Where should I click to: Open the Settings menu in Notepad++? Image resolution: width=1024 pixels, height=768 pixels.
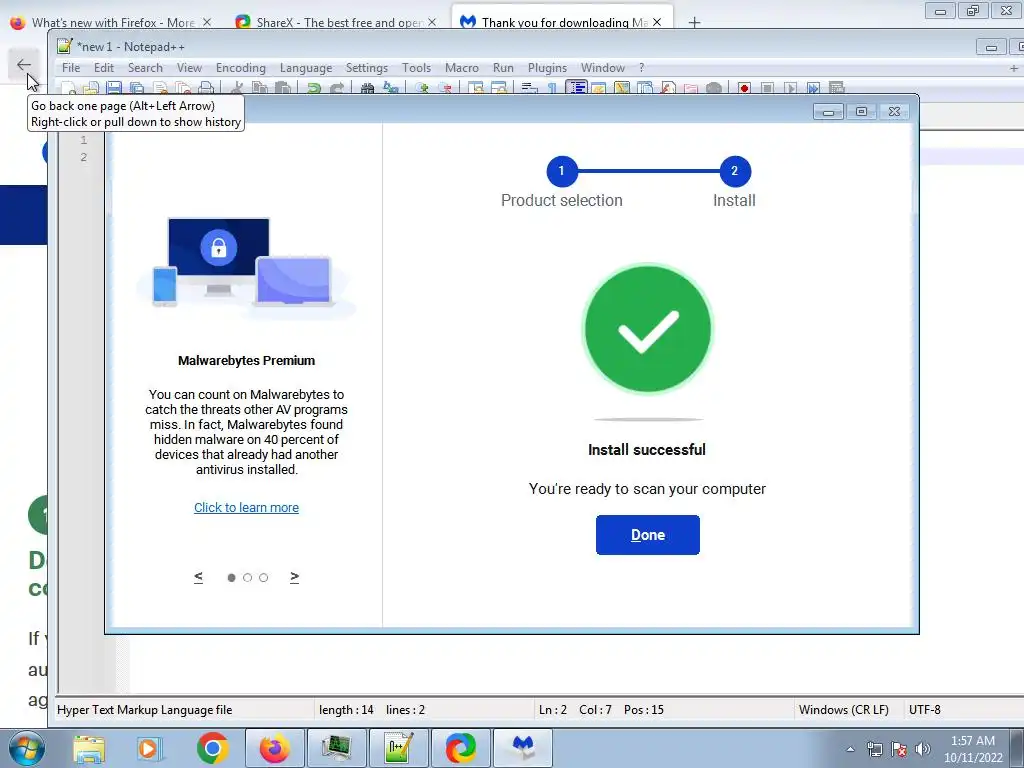pyautogui.click(x=366, y=68)
